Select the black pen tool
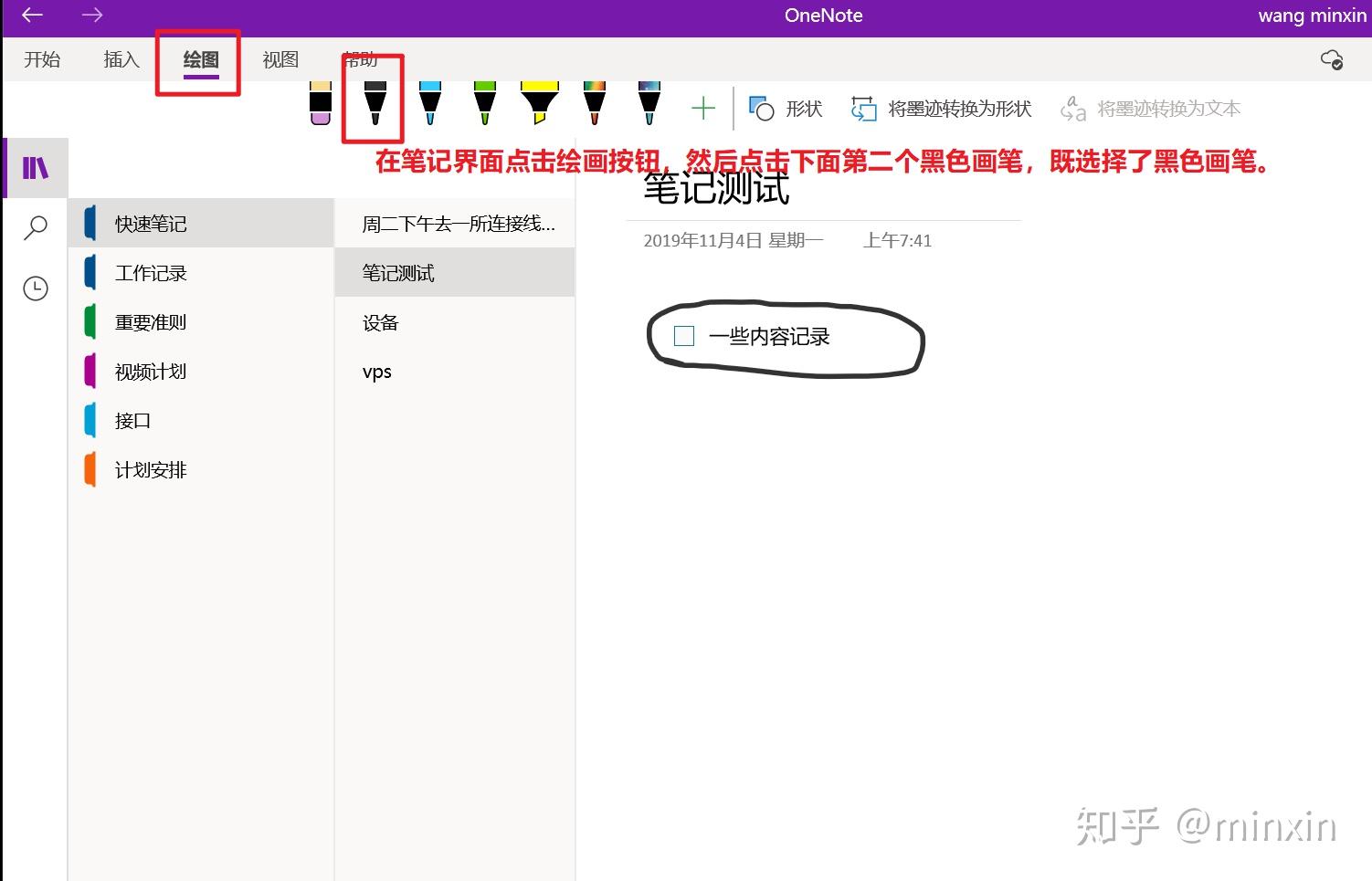Image resolution: width=1372 pixels, height=881 pixels. coord(373,103)
